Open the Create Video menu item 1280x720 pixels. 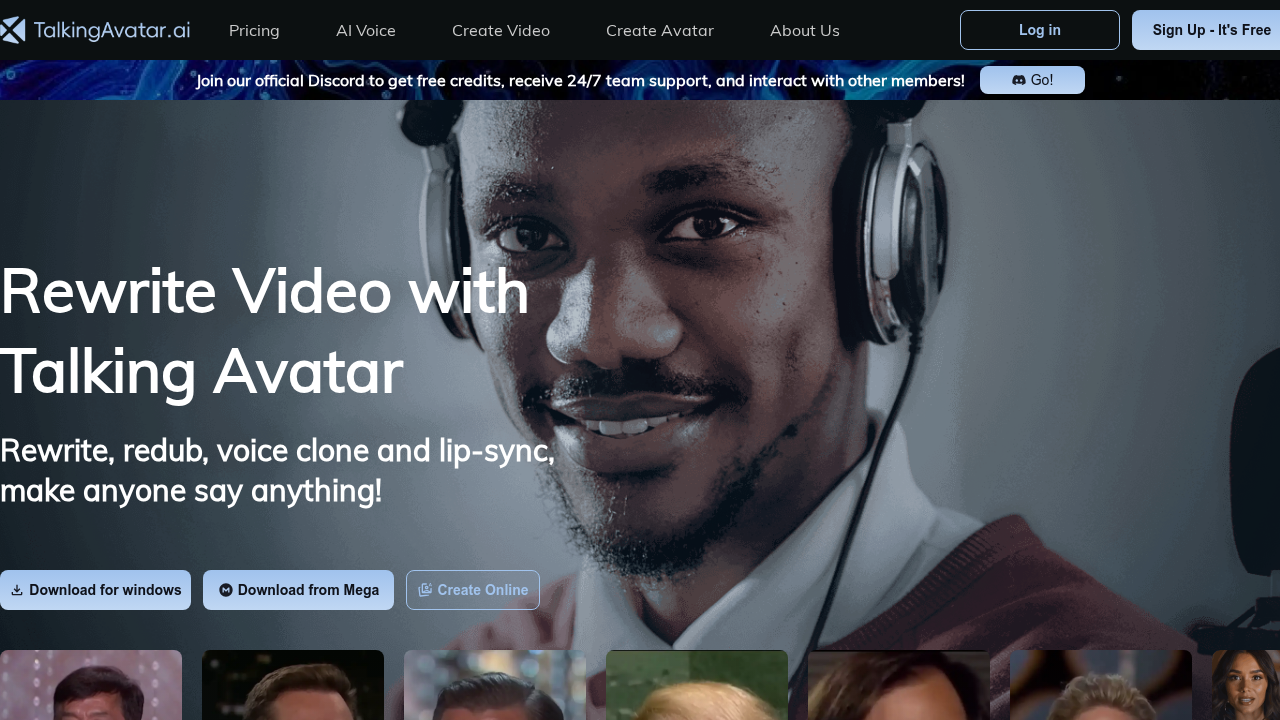(x=501, y=30)
